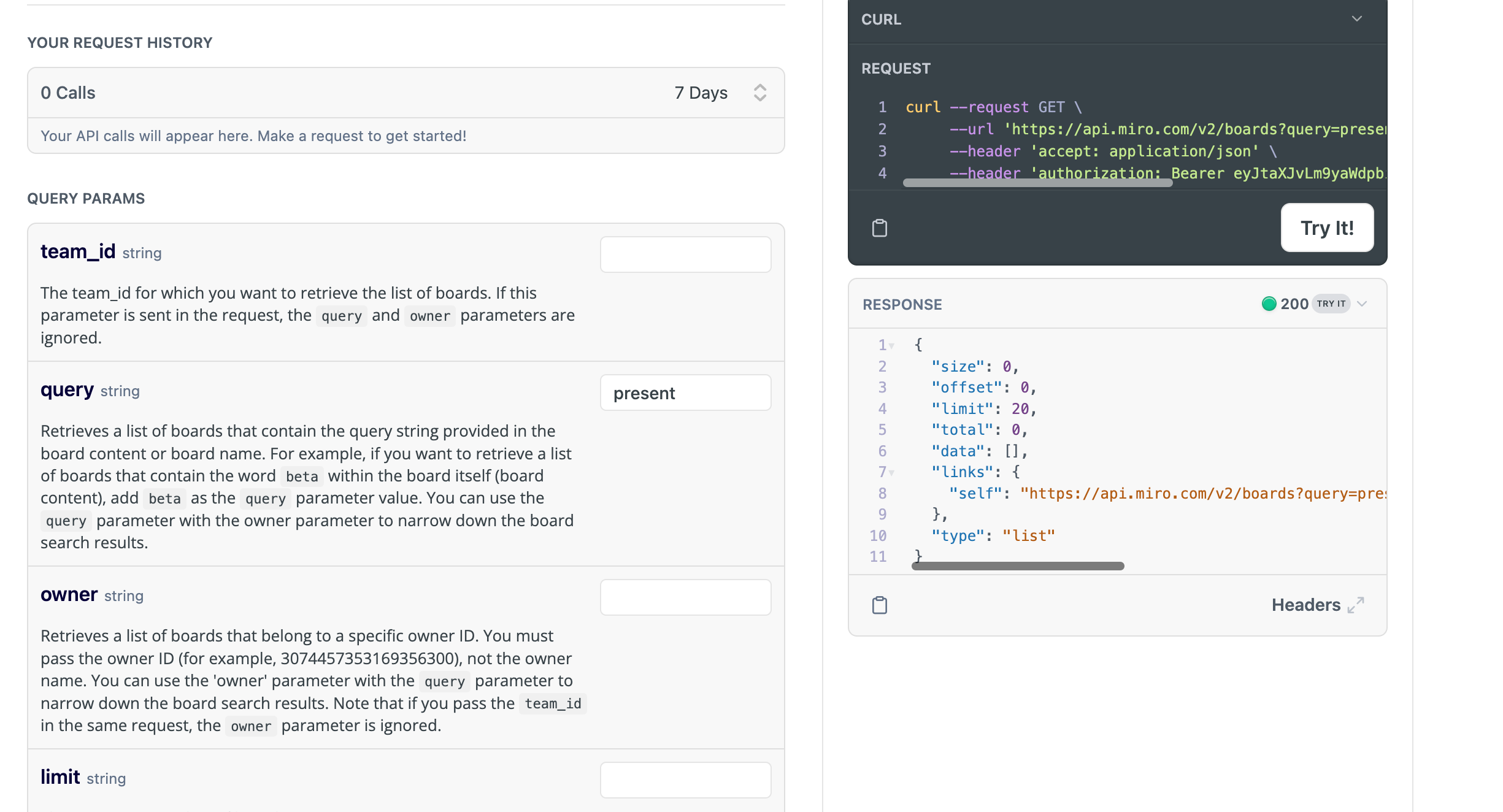Click the Try It! button
The width and height of the screenshot is (1503, 812).
(x=1327, y=228)
